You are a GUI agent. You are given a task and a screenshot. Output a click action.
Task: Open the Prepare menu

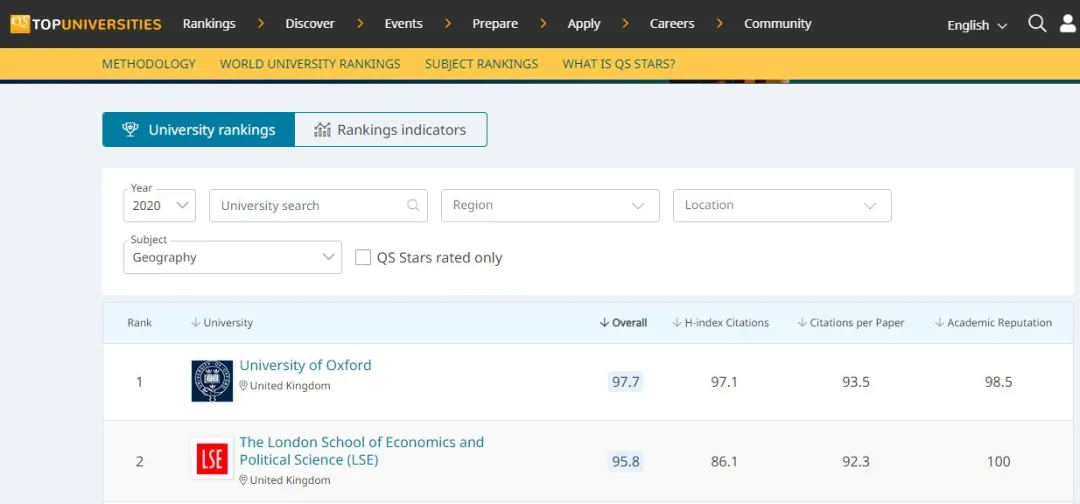tap(495, 24)
